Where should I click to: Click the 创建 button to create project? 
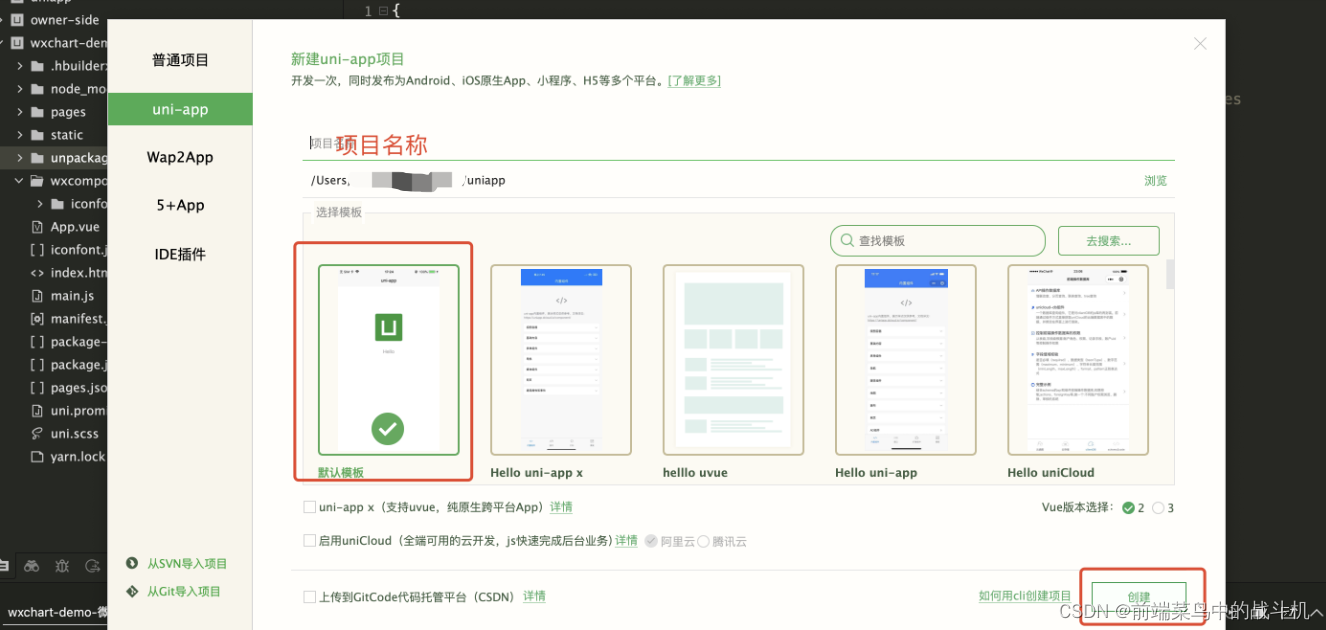1141,595
